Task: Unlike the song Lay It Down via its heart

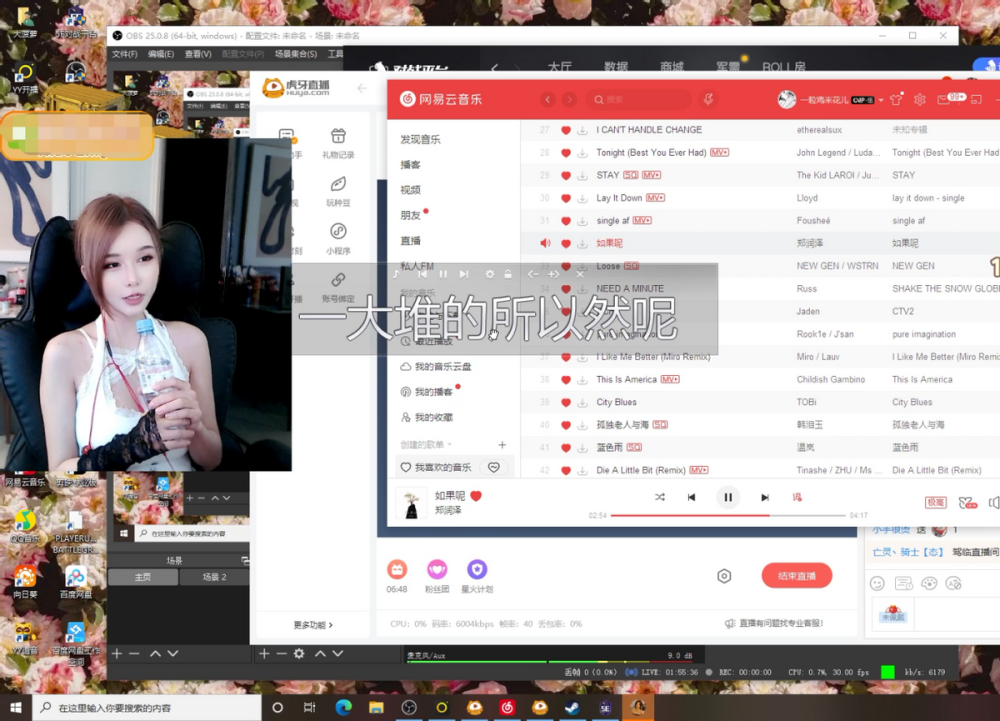Action: 566,198
